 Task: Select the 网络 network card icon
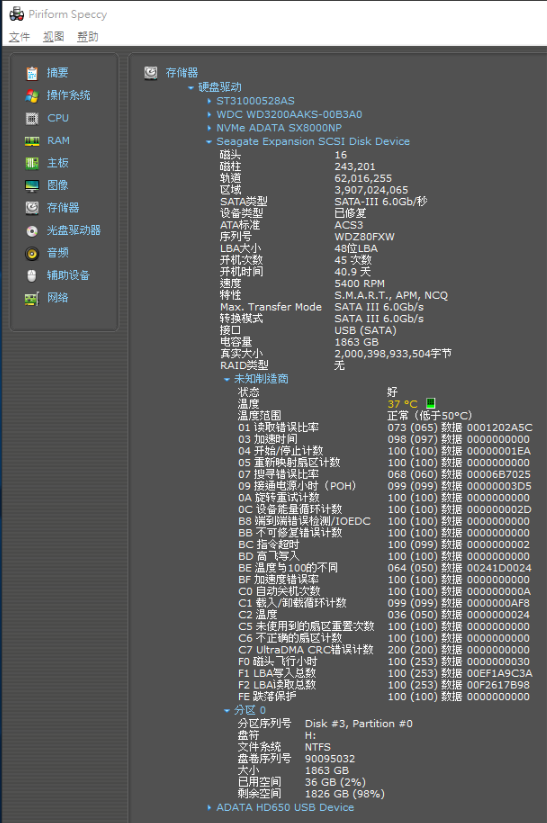pos(32,298)
